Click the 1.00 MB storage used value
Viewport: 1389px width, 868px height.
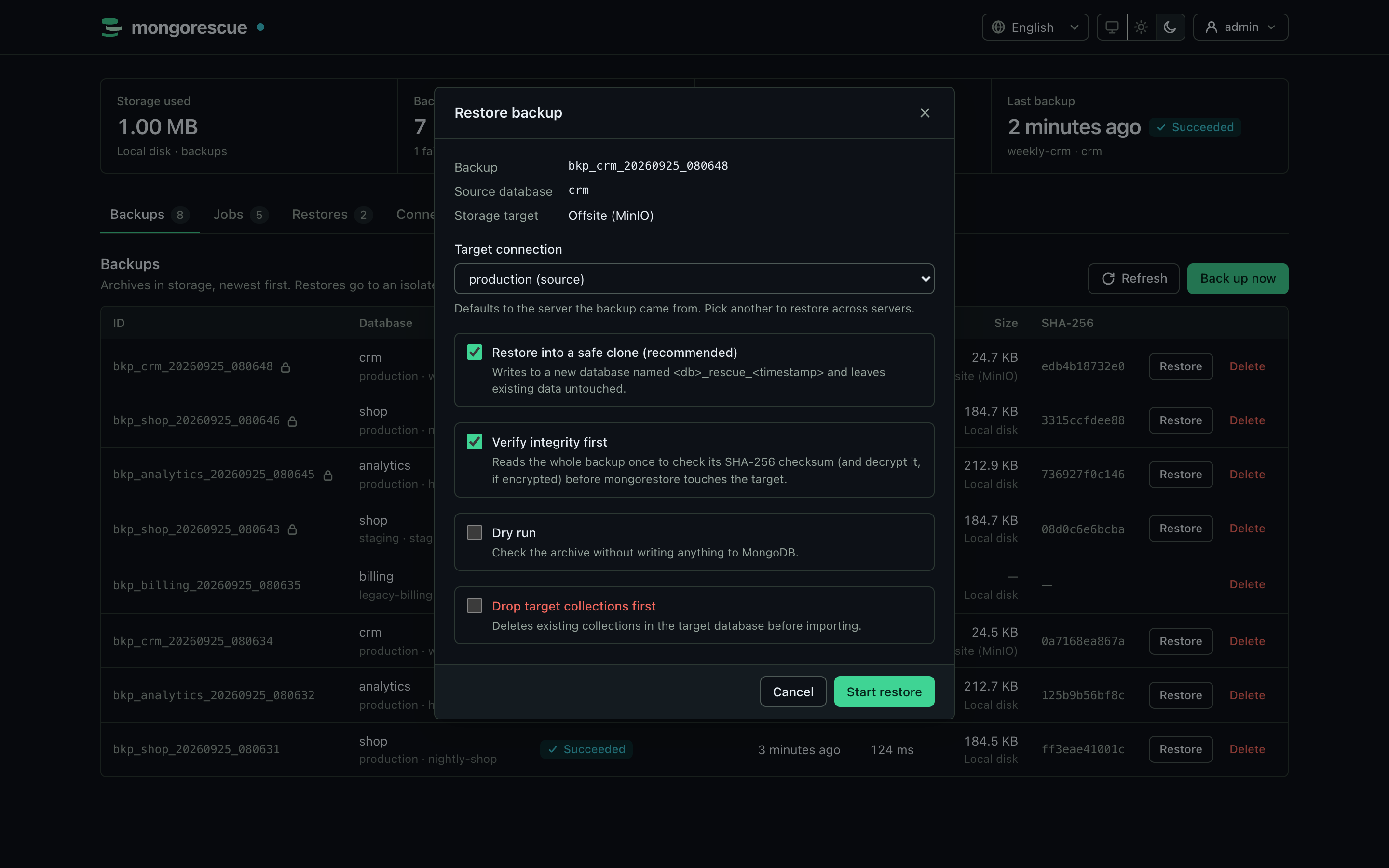click(158, 127)
